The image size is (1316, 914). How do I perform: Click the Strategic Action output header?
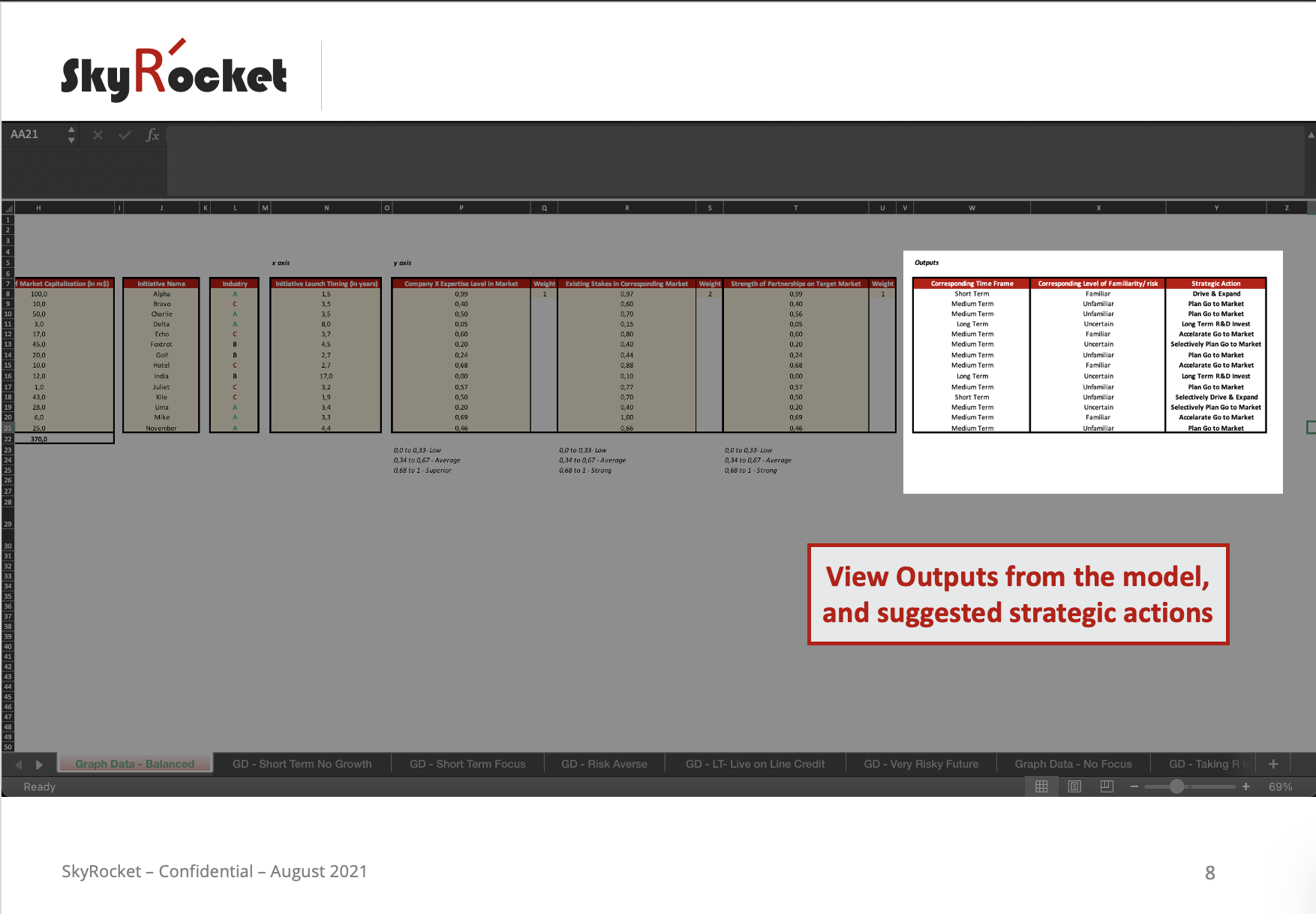(1216, 284)
